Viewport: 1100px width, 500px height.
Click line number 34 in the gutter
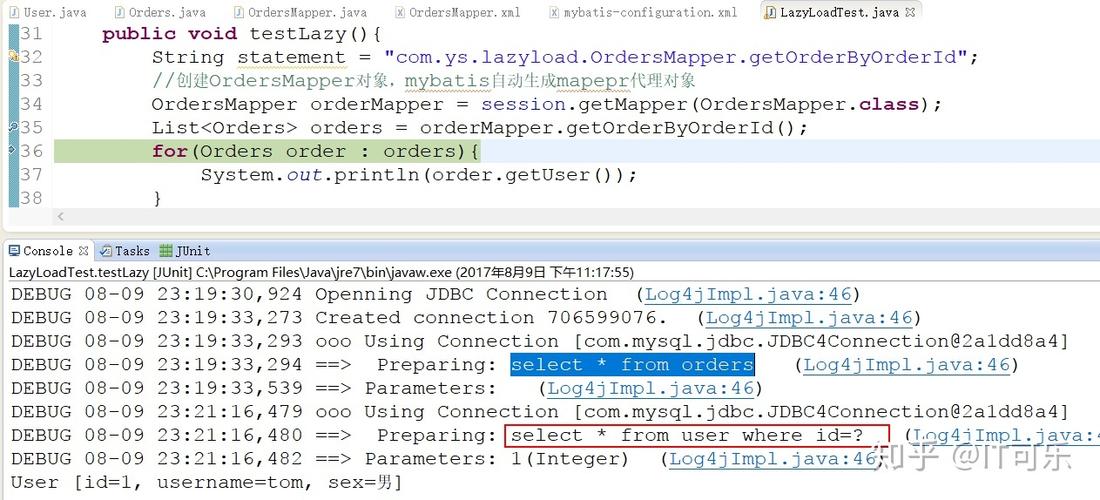pos(31,104)
